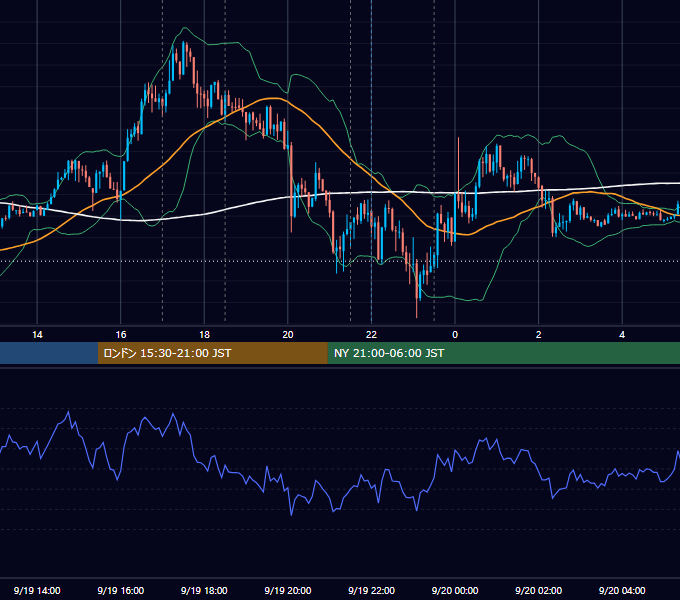Click the '4' hour label on price chart axis

coord(622,335)
